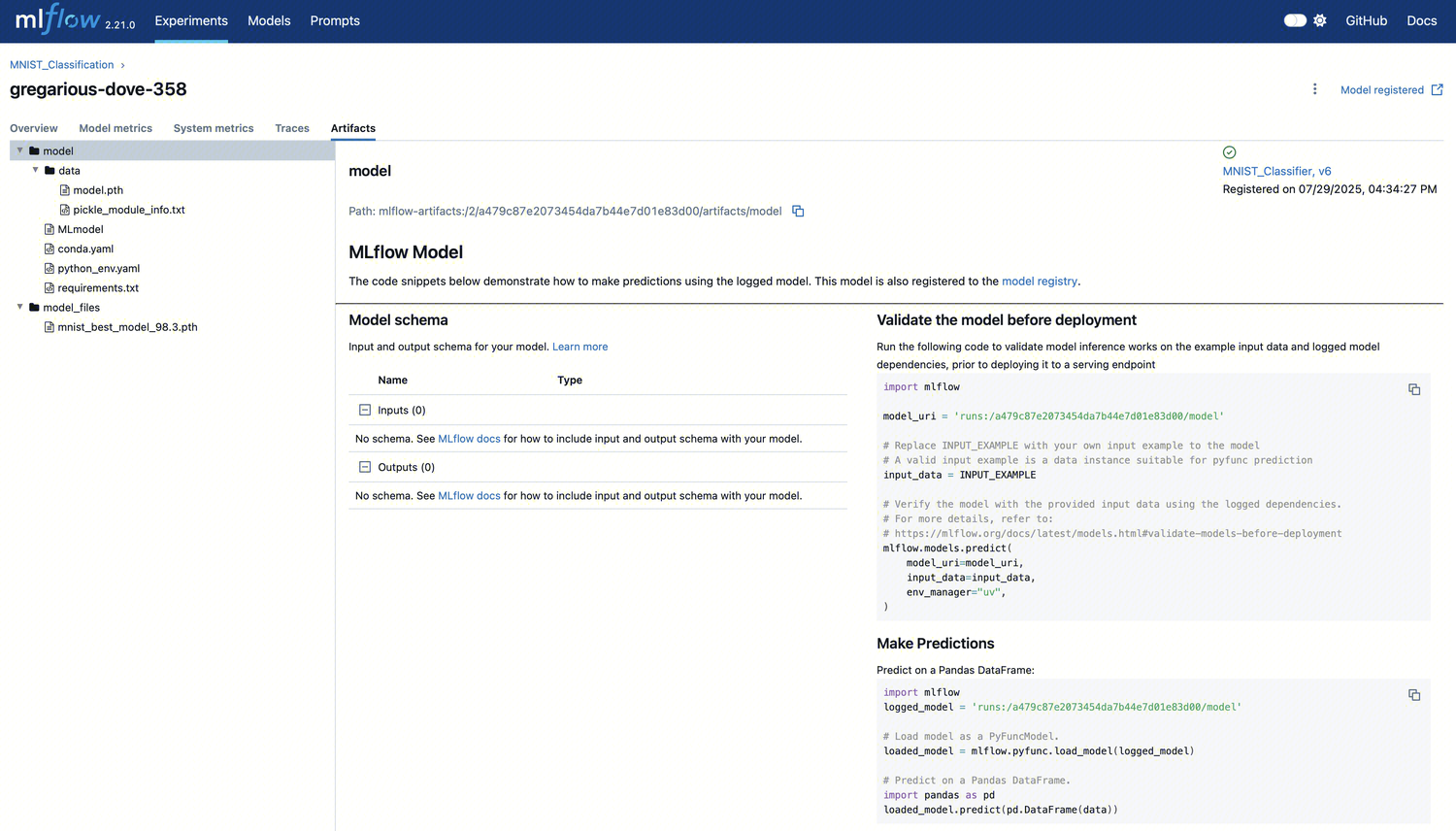This screenshot has height=831, width=1456.
Task: Collapse the model_files folder arrow
Action: pyautogui.click(x=19, y=307)
